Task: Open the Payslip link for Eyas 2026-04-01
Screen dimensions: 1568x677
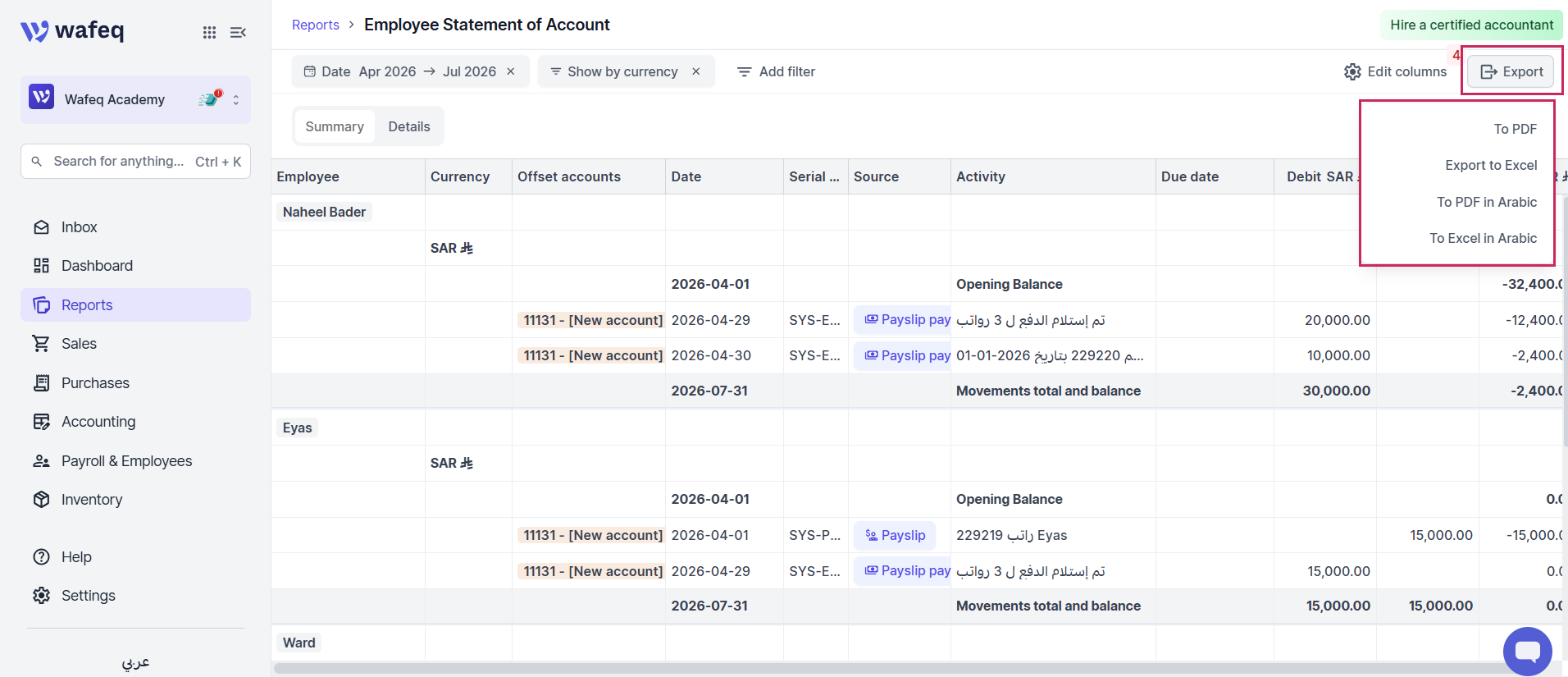Action: 896,535
